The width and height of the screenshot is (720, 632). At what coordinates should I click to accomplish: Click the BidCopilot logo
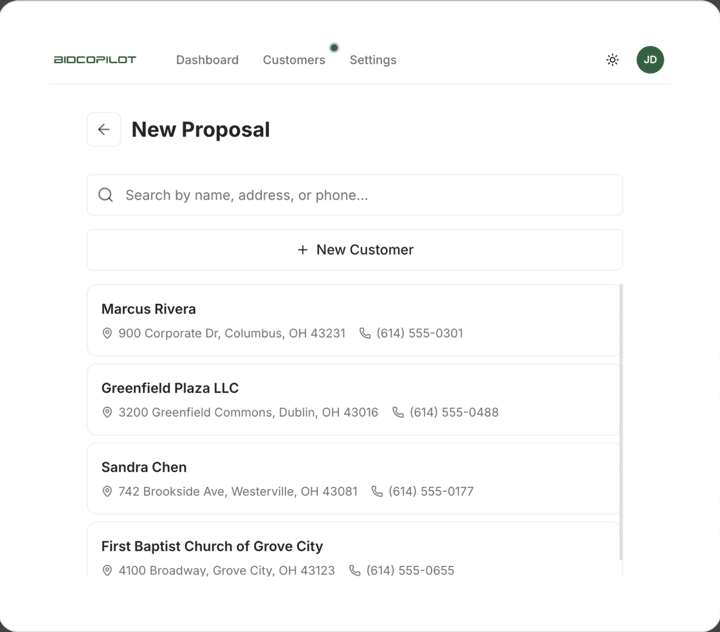[95, 60]
